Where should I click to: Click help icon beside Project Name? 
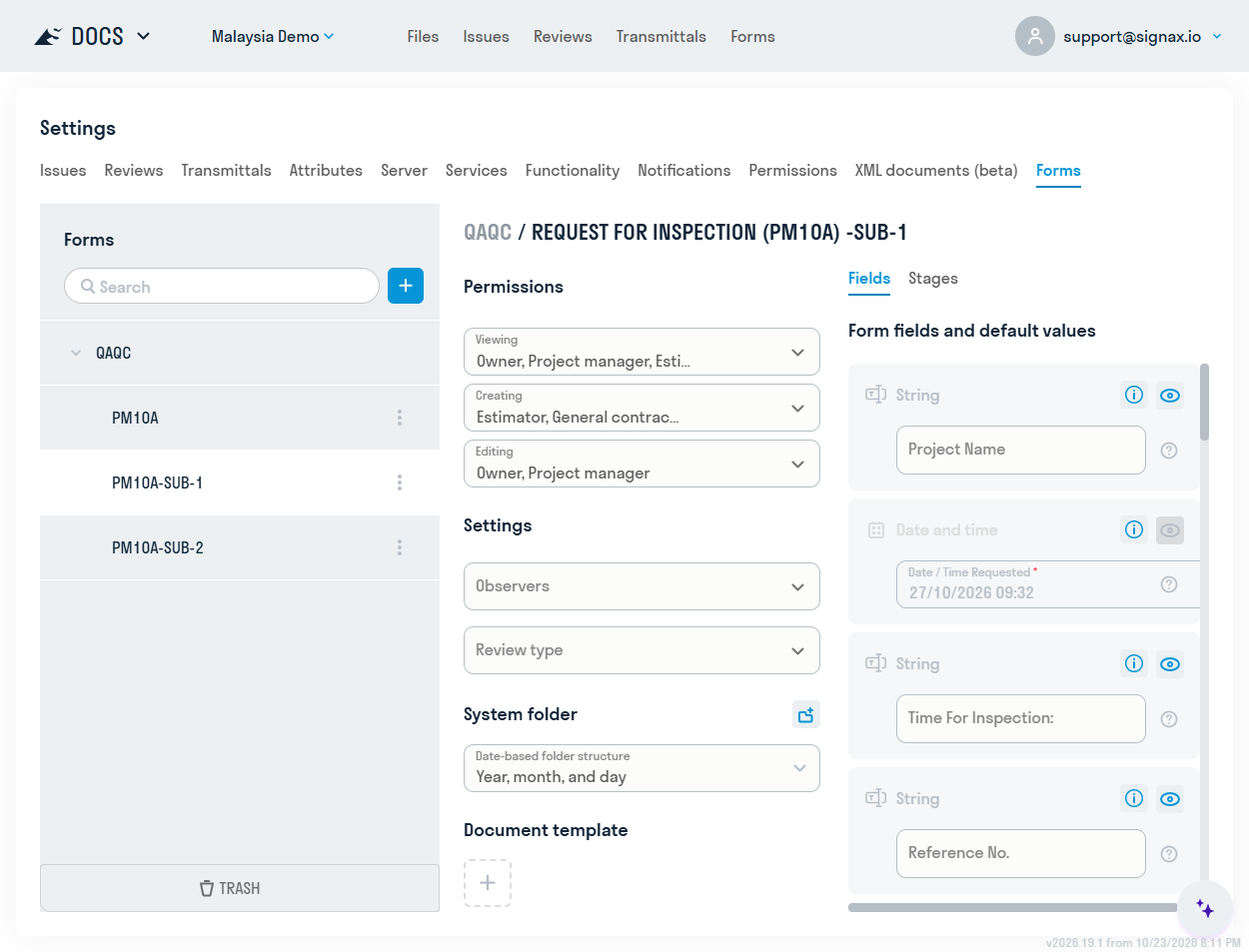pos(1169,451)
